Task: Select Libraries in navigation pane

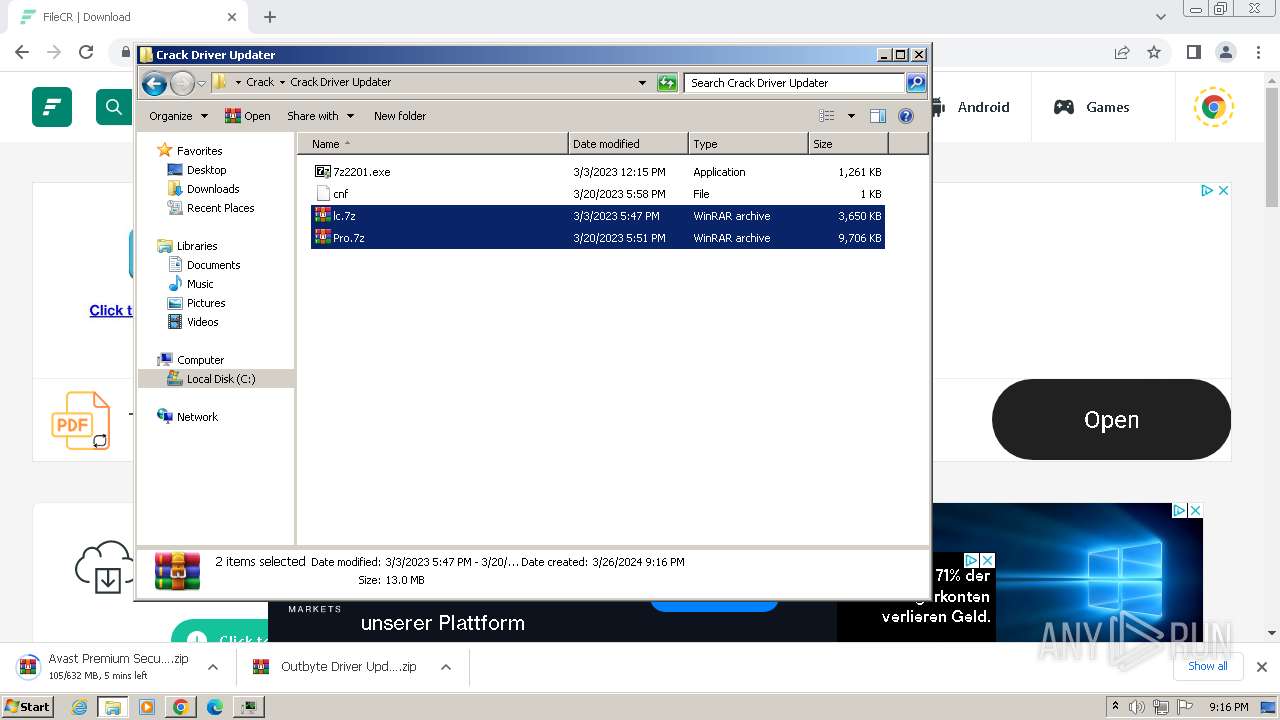Action: pyautogui.click(x=188, y=246)
